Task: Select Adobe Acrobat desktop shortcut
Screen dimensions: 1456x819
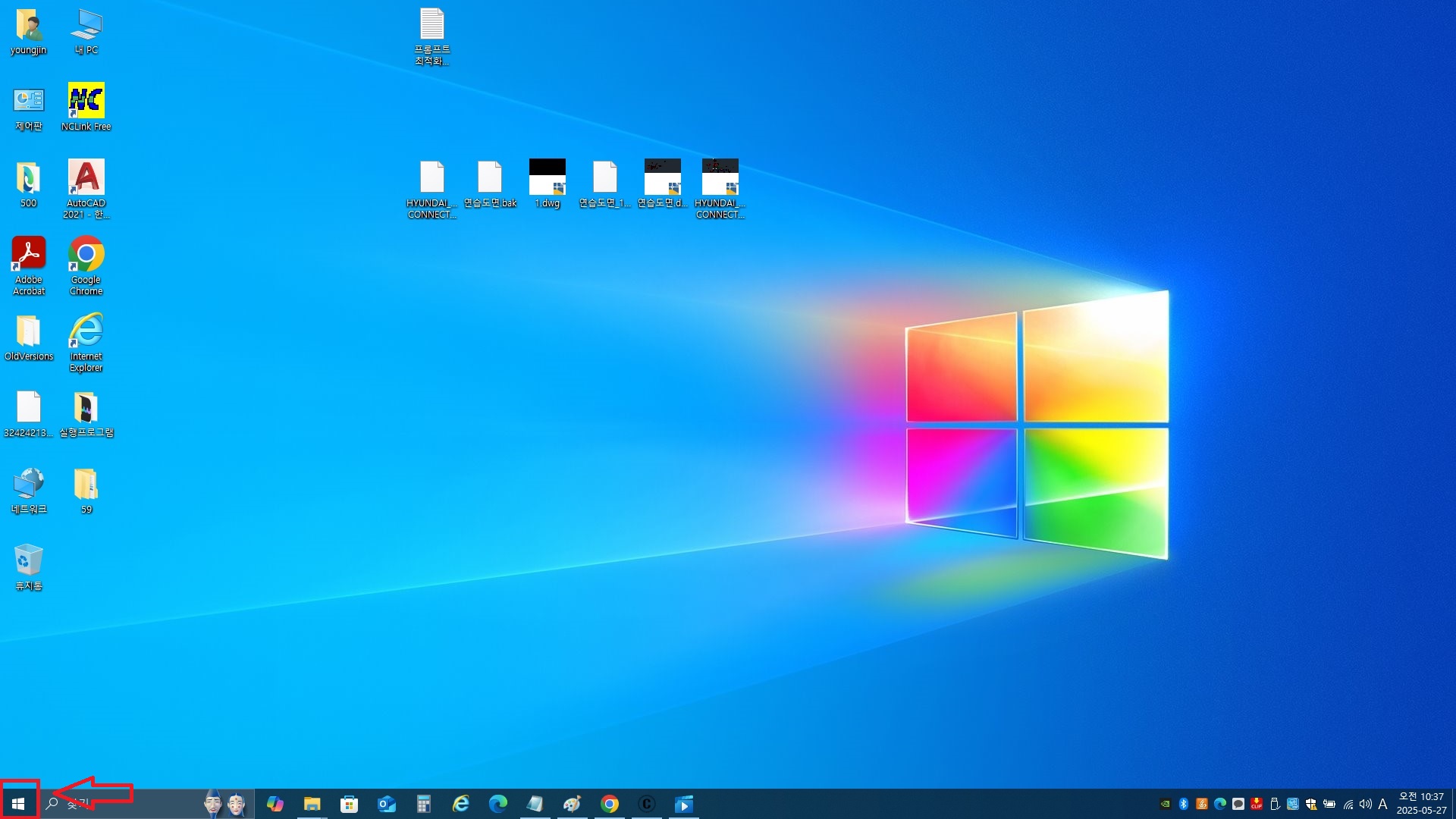Action: pos(29,255)
